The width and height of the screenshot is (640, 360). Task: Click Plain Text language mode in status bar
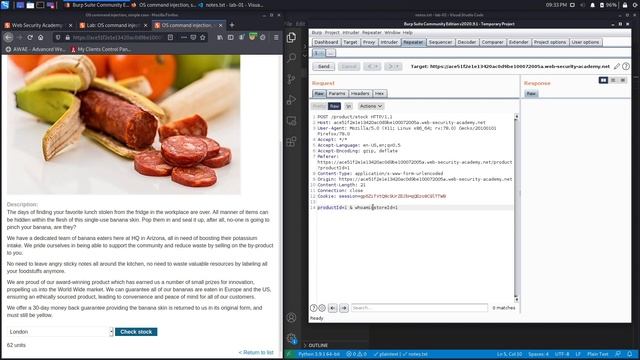(x=598, y=354)
